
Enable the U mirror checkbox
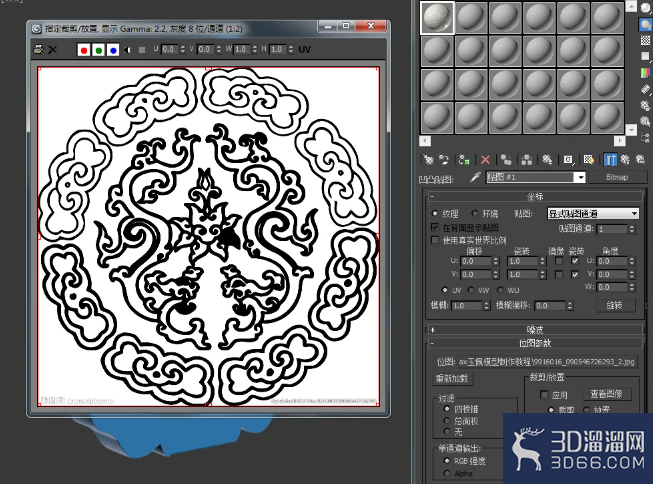559,261
